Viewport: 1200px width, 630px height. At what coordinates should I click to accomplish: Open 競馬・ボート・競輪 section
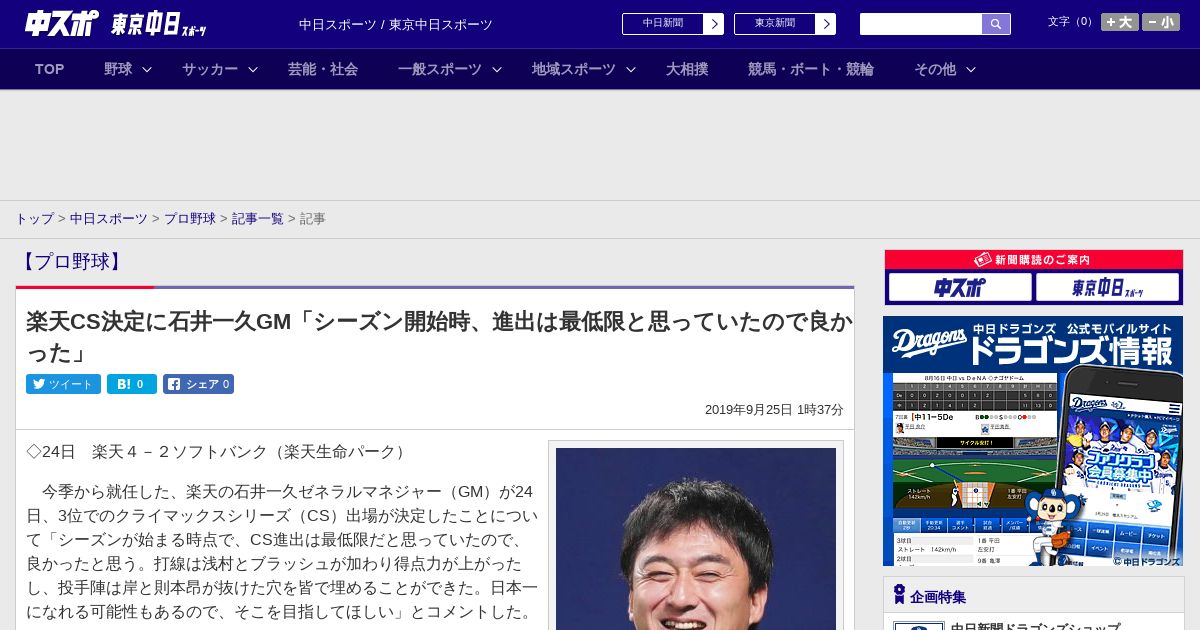tap(811, 69)
